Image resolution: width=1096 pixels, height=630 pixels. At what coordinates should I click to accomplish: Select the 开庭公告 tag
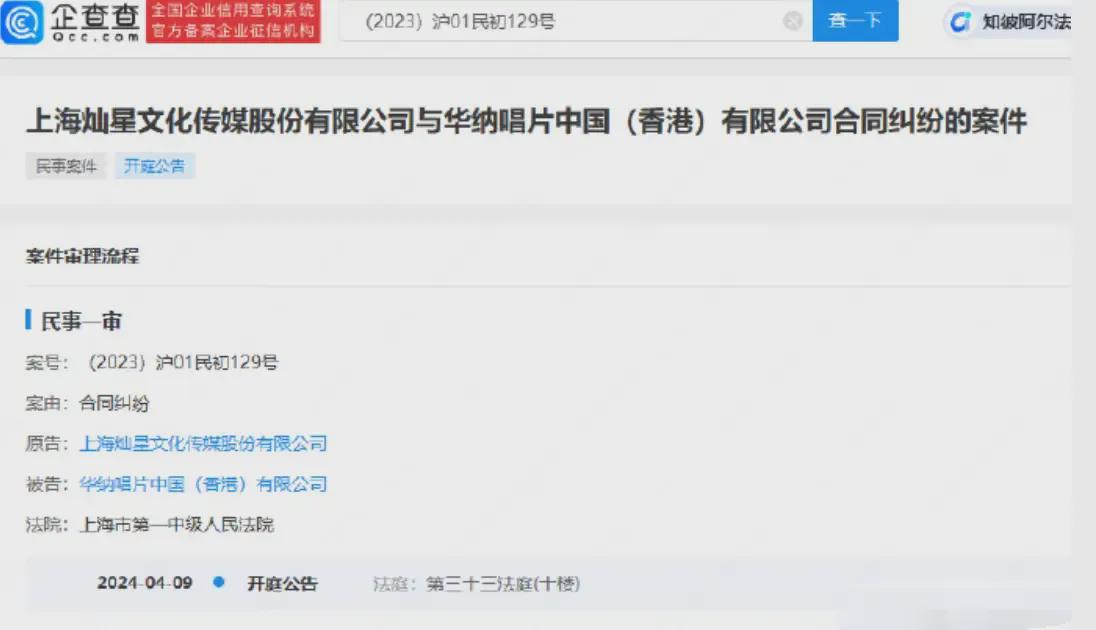click(x=154, y=166)
